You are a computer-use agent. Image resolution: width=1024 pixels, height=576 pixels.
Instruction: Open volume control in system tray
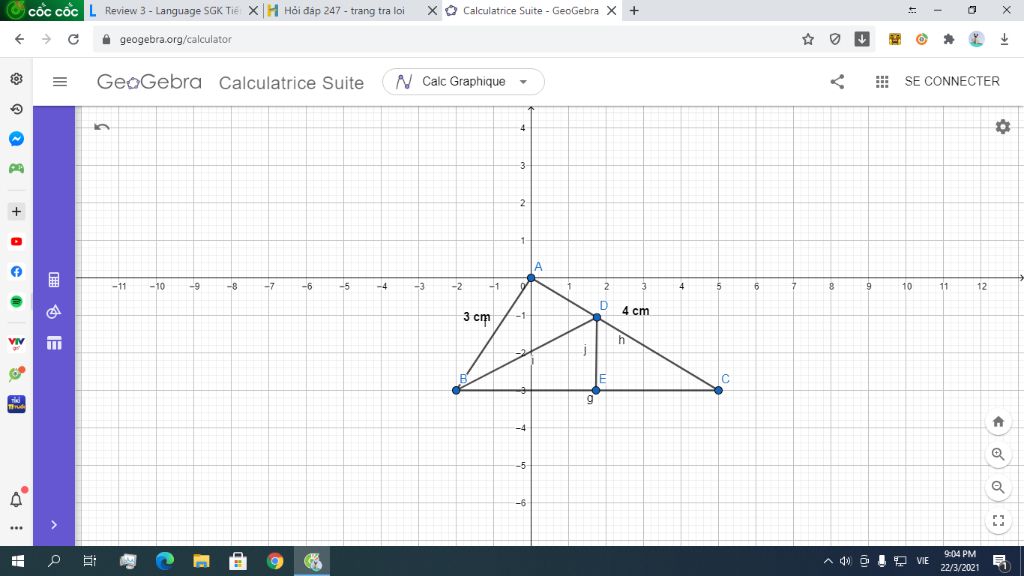[846, 561]
